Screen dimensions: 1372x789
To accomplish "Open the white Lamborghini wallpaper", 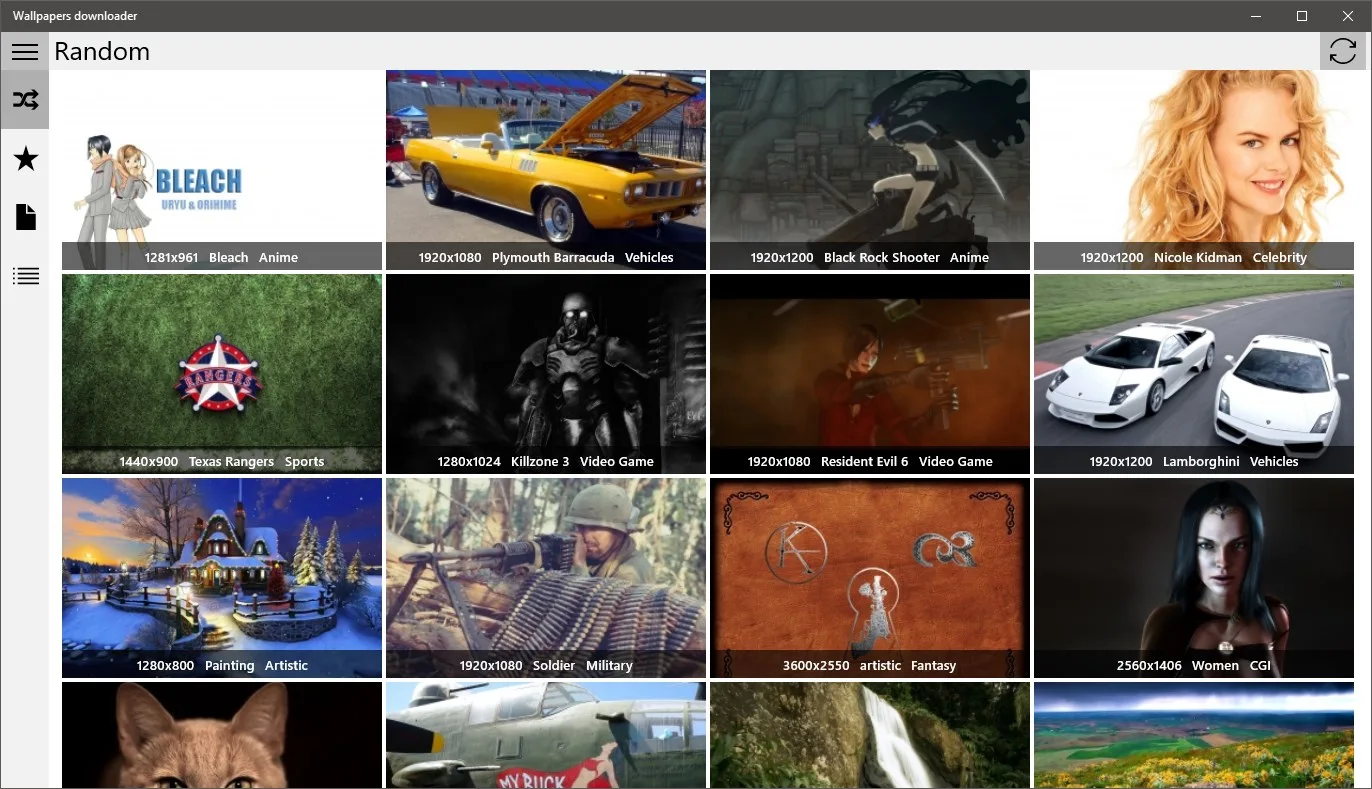I will (1194, 374).
